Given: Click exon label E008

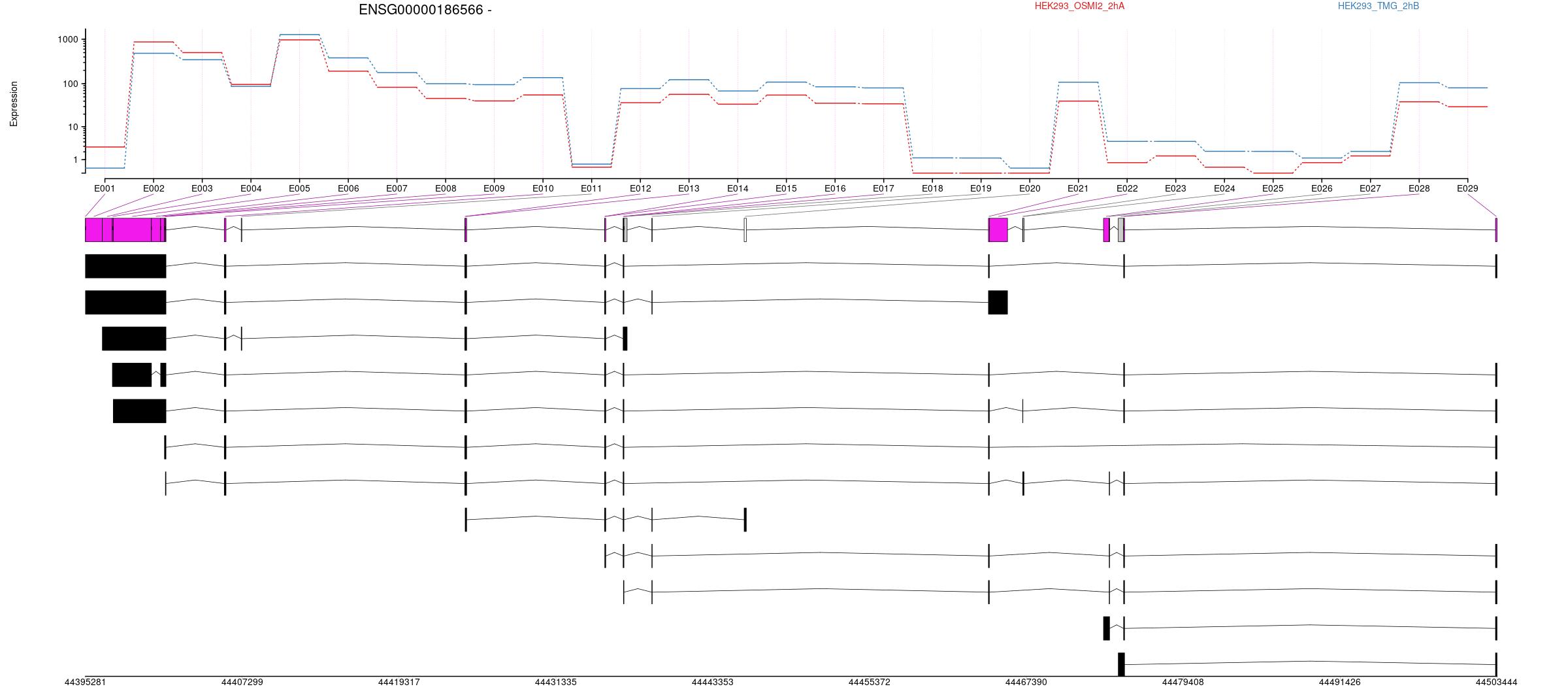Looking at the screenshot, I should click(446, 189).
